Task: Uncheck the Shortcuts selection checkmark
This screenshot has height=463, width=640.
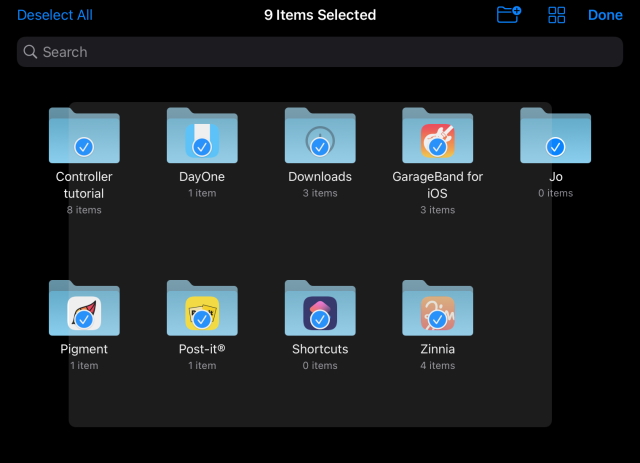Action: click(x=320, y=320)
